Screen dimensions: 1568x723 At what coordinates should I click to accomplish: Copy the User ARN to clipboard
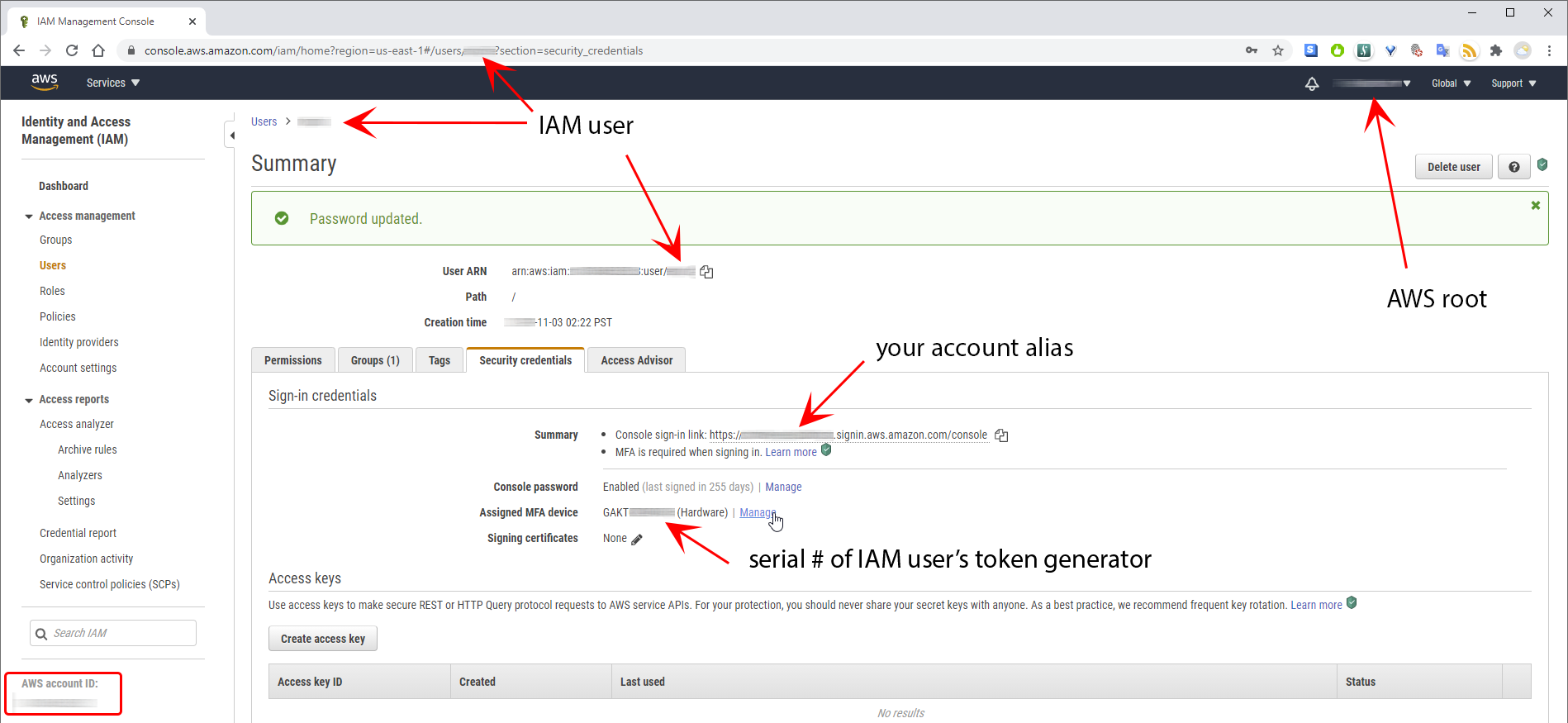click(x=706, y=272)
